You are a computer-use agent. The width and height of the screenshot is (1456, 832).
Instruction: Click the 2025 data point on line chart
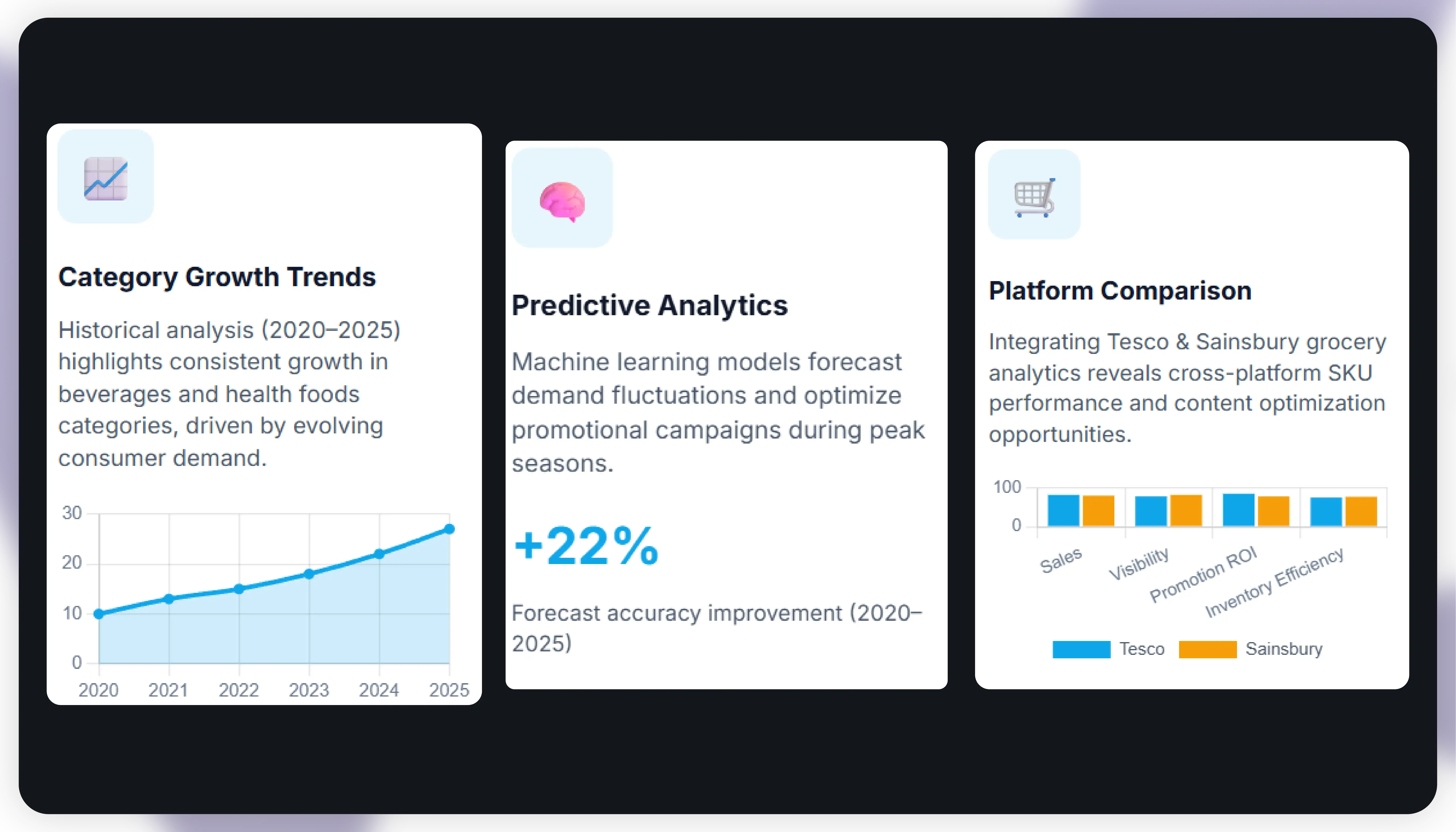449,529
